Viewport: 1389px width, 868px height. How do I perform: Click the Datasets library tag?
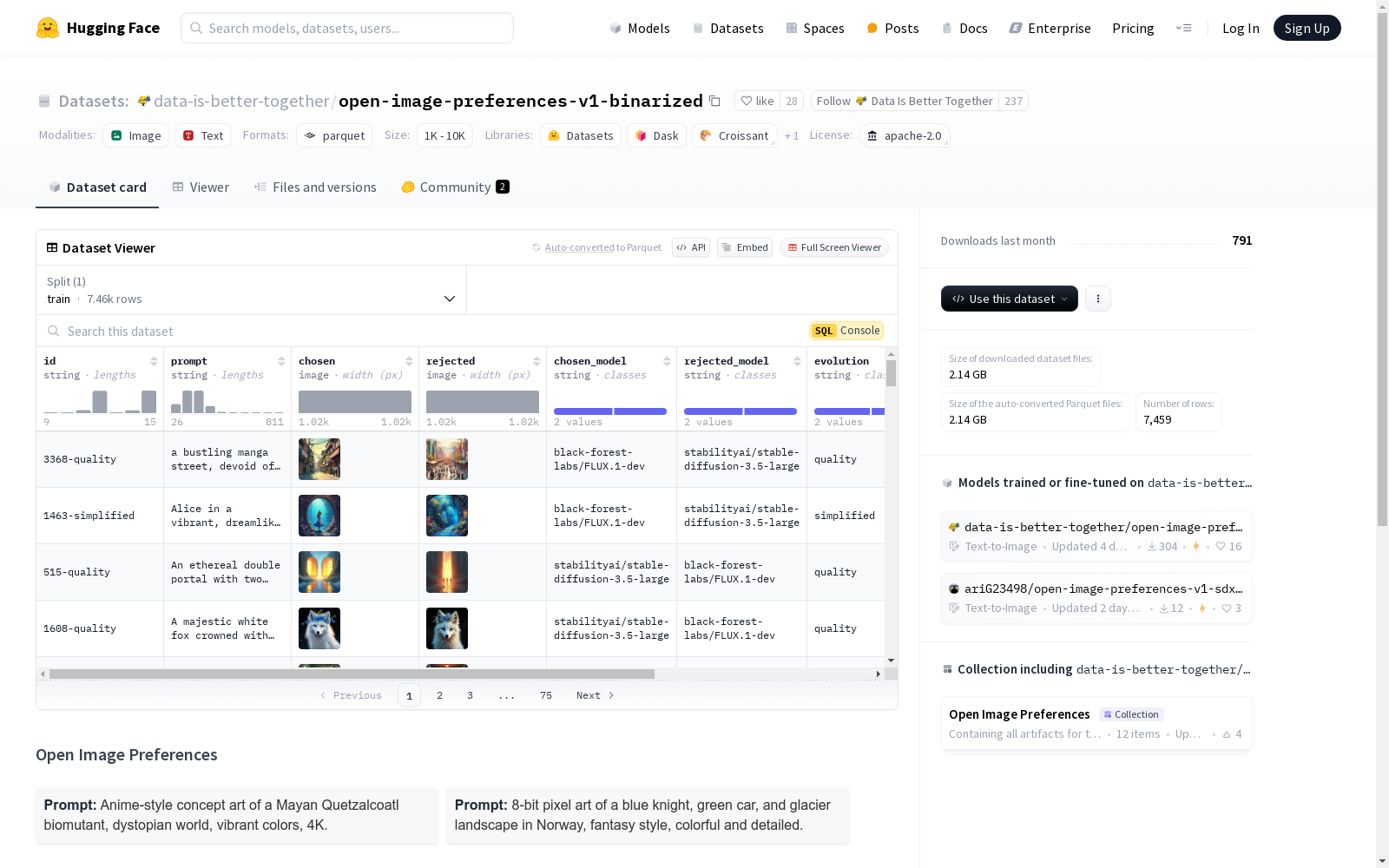[x=581, y=135]
